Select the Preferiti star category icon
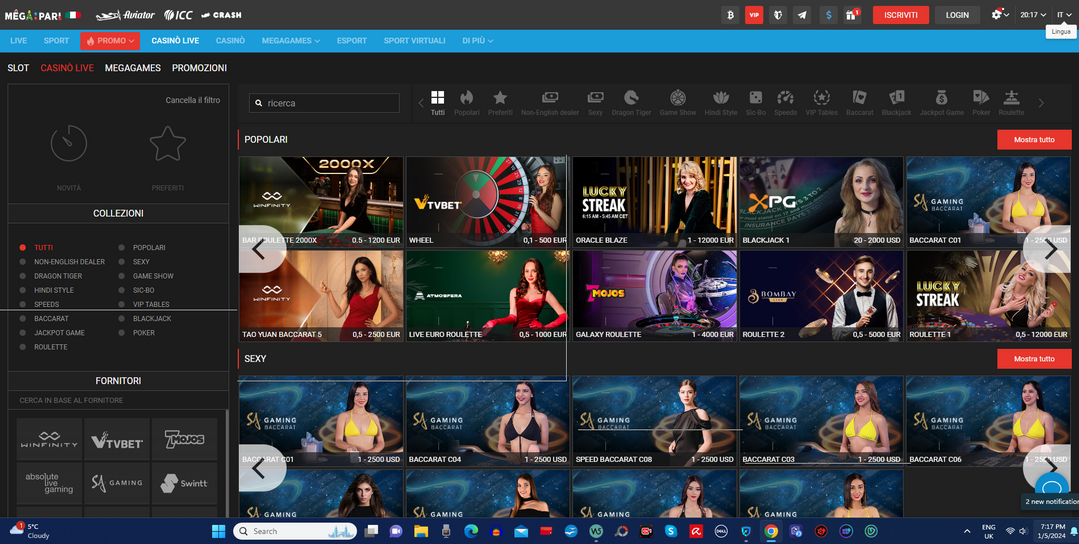This screenshot has width=1079, height=544. pyautogui.click(x=500, y=103)
